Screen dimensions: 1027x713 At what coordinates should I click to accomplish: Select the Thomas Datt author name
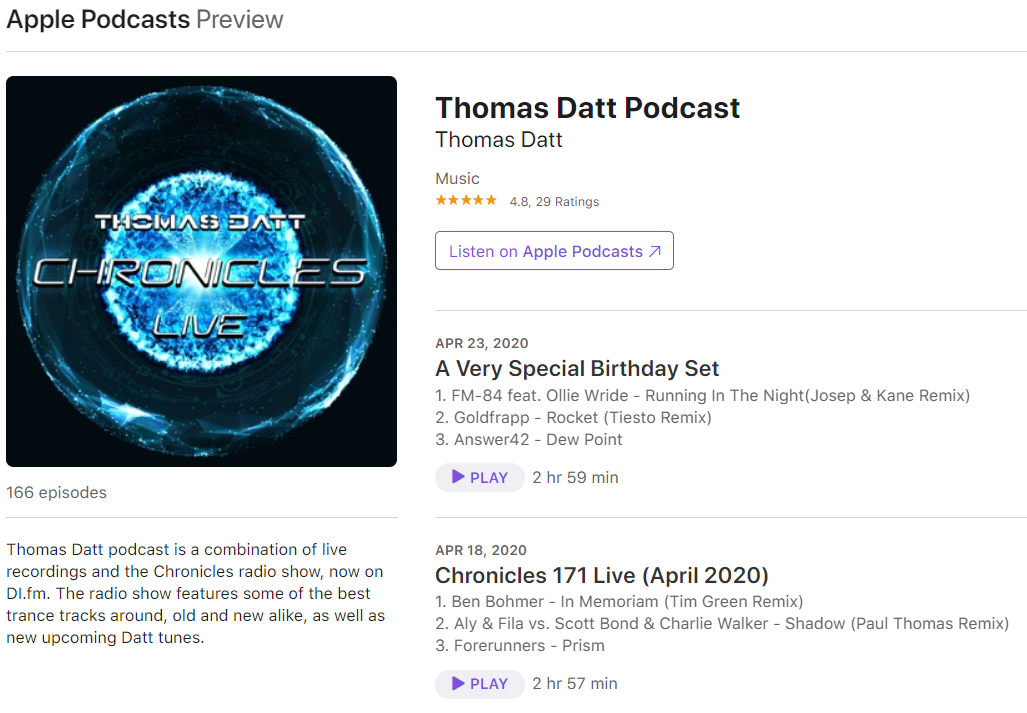pos(498,139)
